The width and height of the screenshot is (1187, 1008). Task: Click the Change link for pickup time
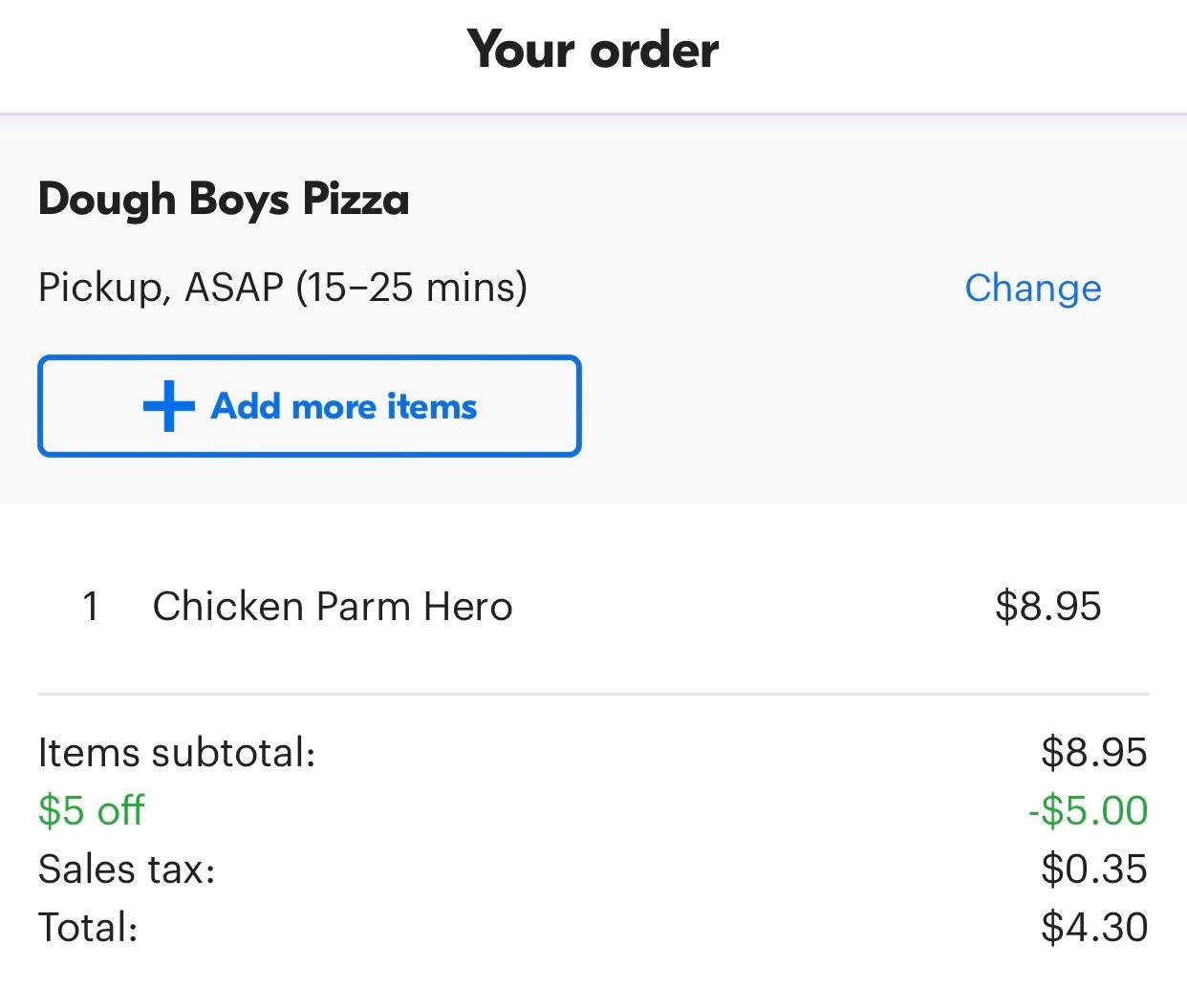pyautogui.click(x=1032, y=288)
